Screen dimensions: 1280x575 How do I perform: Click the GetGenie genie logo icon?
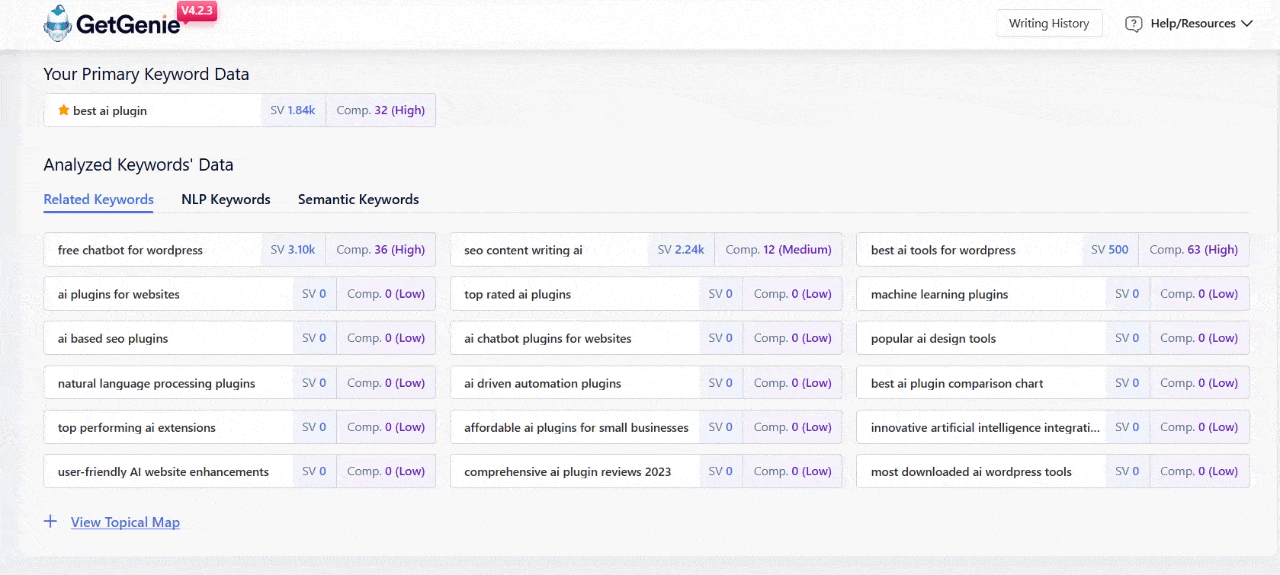coord(59,23)
